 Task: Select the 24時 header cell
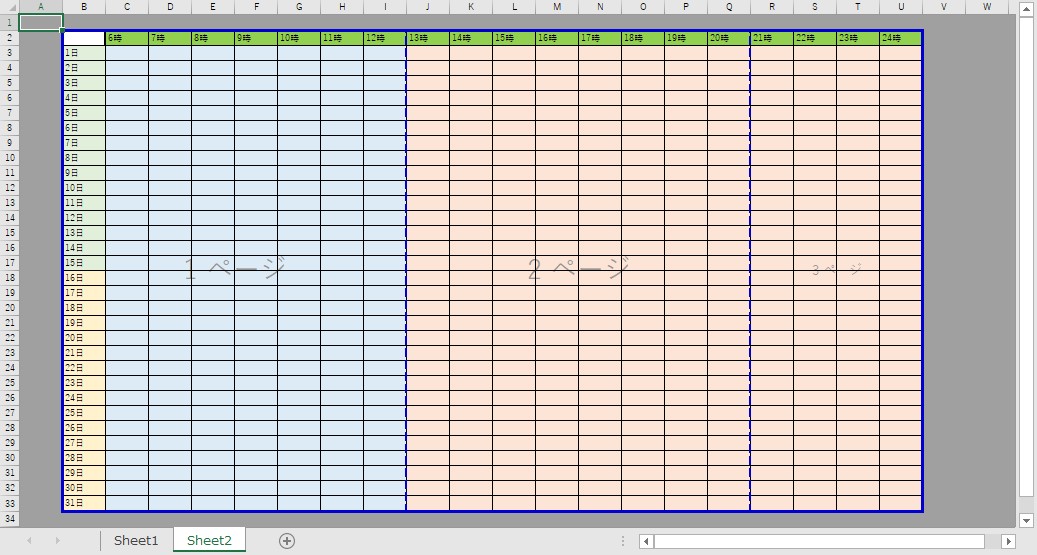pos(901,38)
